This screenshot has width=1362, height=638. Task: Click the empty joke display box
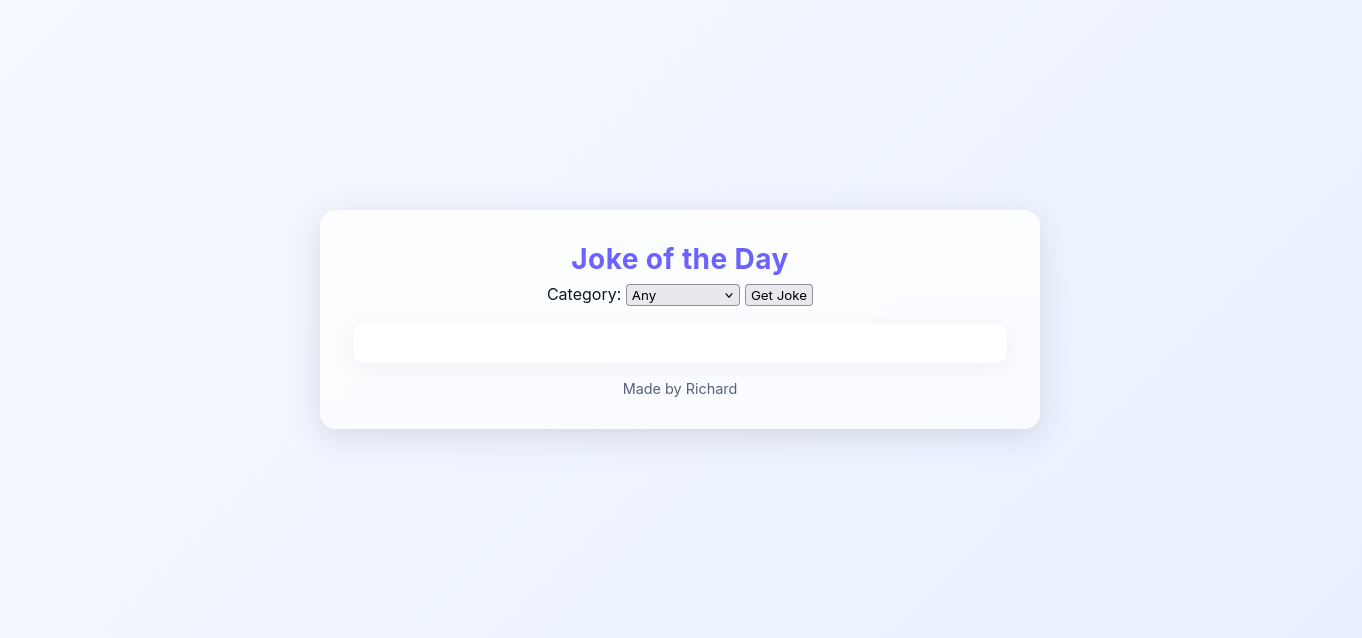[680, 343]
